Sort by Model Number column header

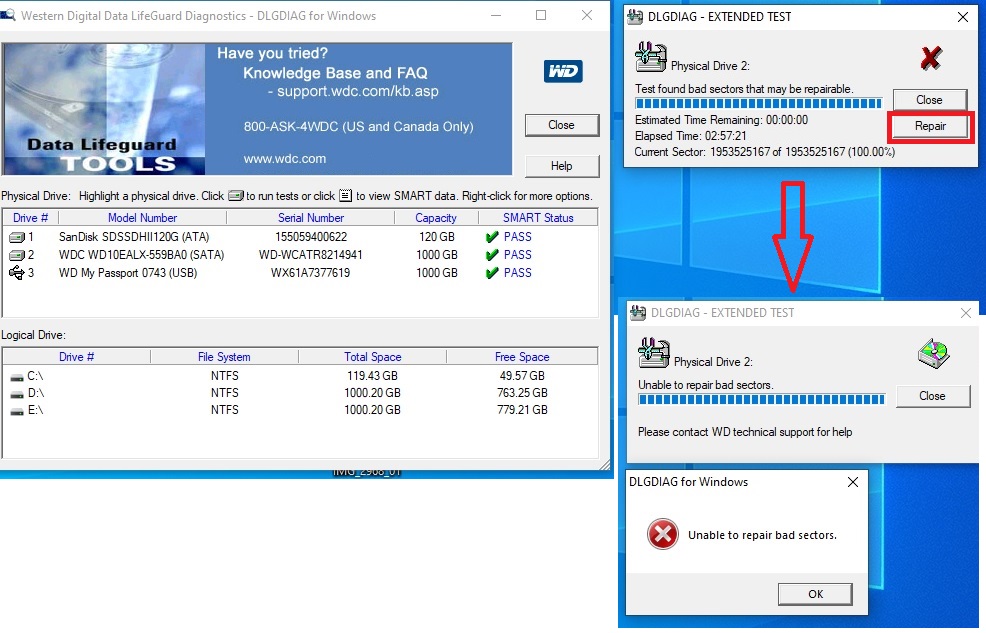[142, 218]
